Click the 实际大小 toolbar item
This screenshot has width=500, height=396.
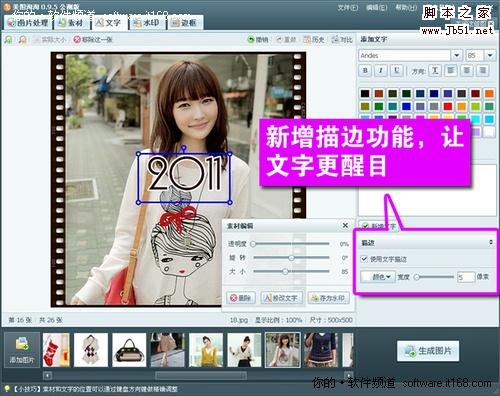pyautogui.click(x=49, y=40)
